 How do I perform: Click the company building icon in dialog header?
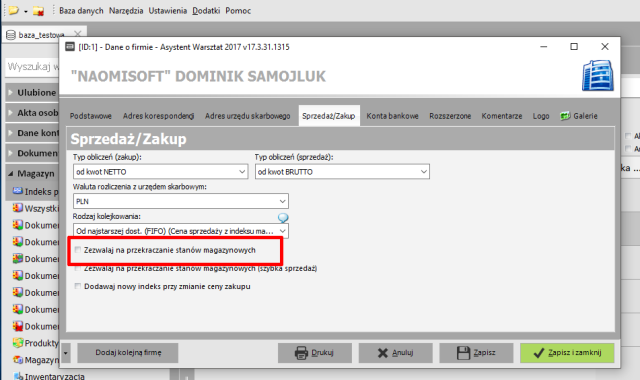click(598, 76)
